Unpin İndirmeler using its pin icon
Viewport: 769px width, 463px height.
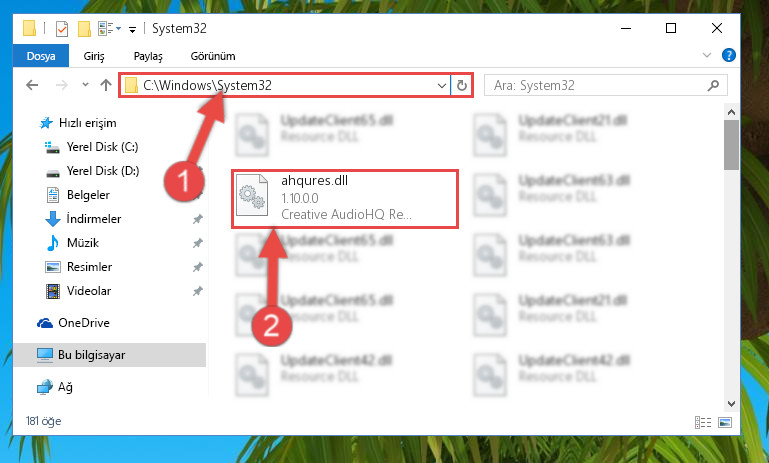click(197, 219)
